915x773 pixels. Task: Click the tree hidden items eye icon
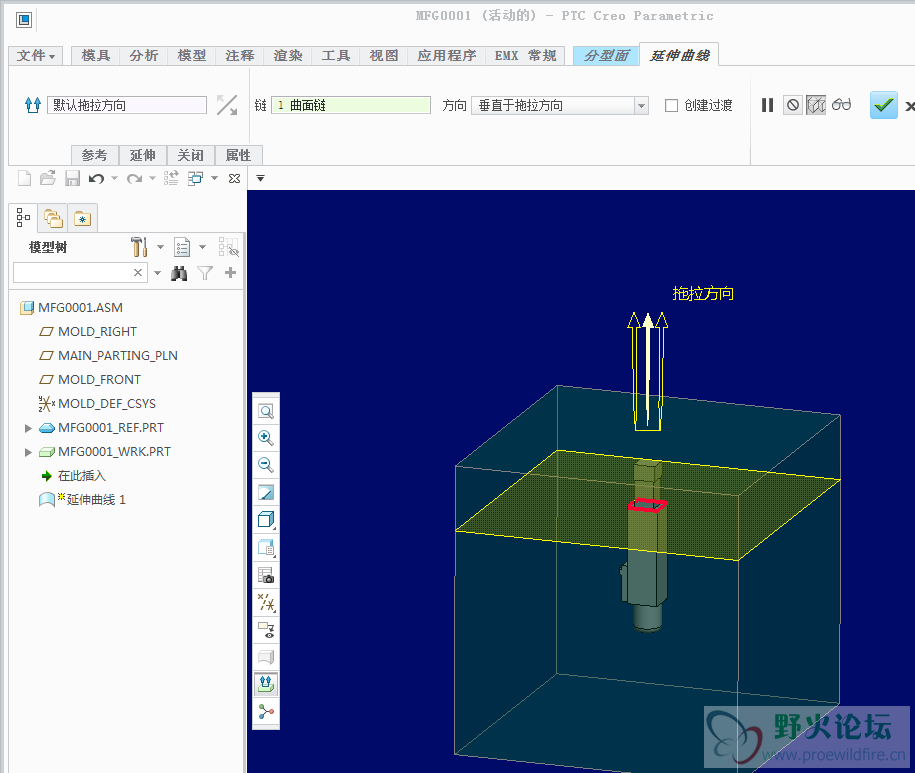coord(228,247)
